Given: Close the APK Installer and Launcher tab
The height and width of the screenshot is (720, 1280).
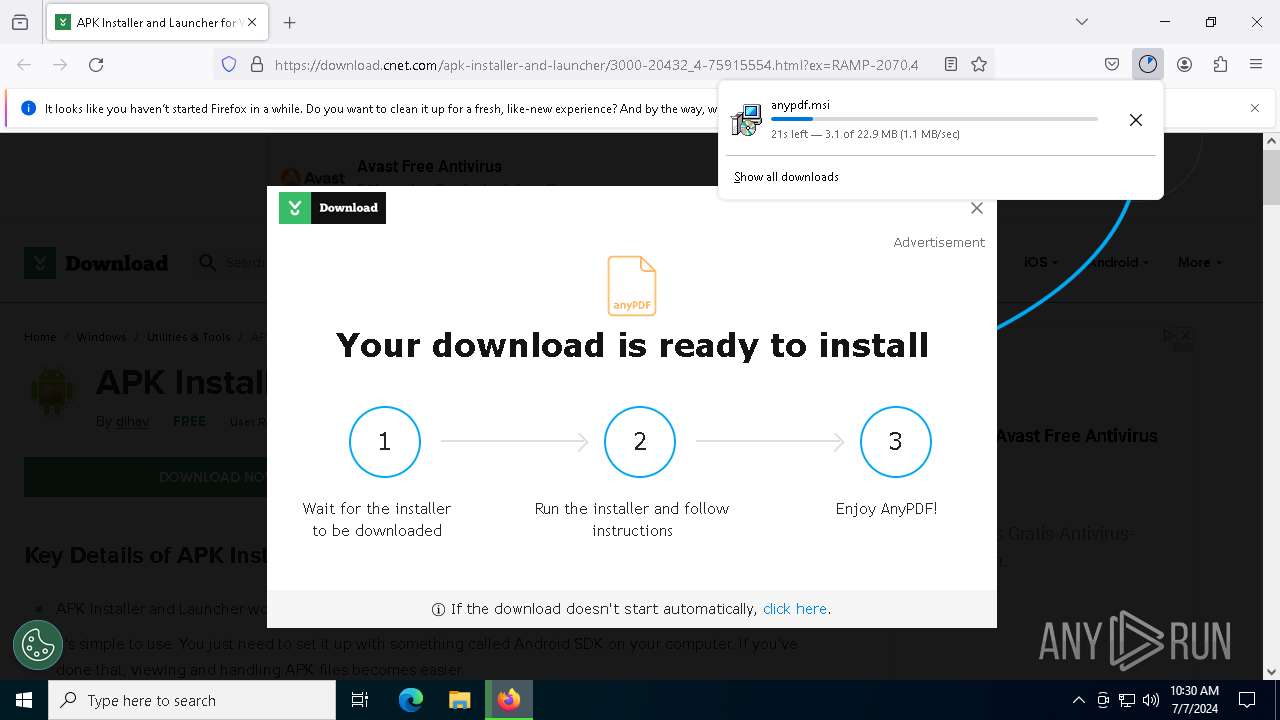Looking at the screenshot, I should coord(252,22).
